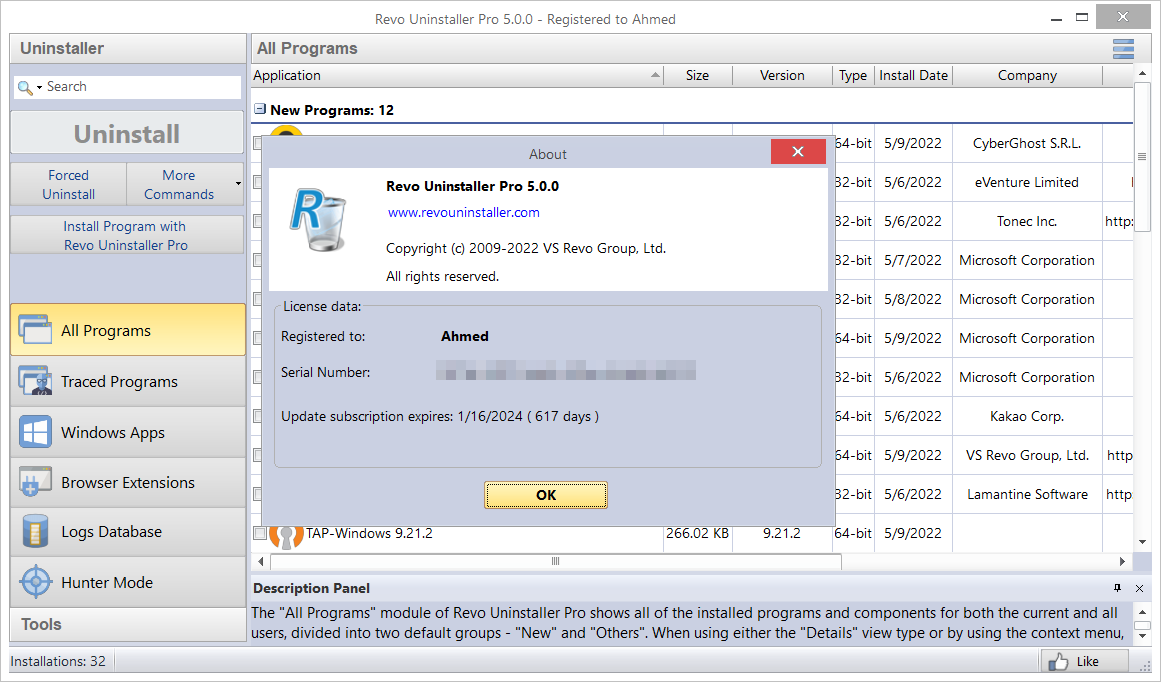Select the Lamantine Software company cell

point(1027,494)
